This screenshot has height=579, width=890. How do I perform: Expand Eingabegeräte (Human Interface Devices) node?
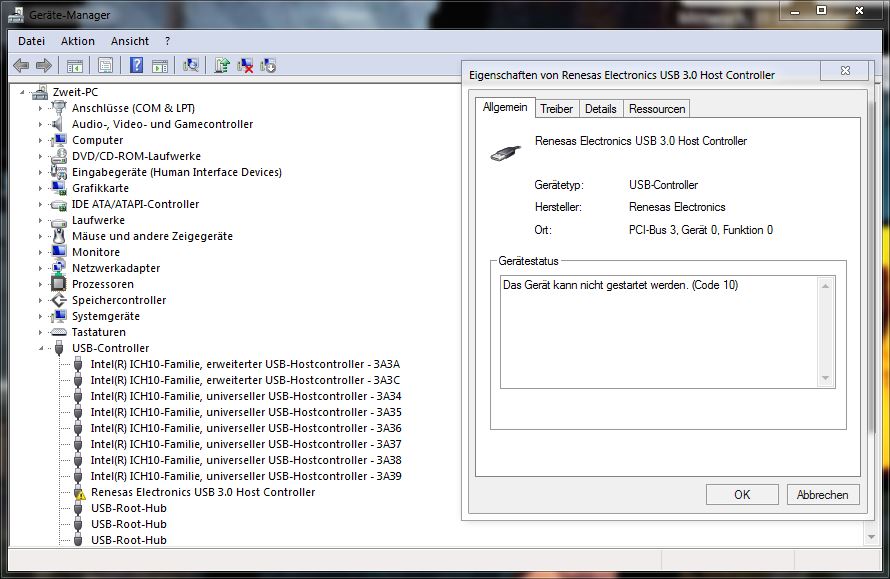40,172
